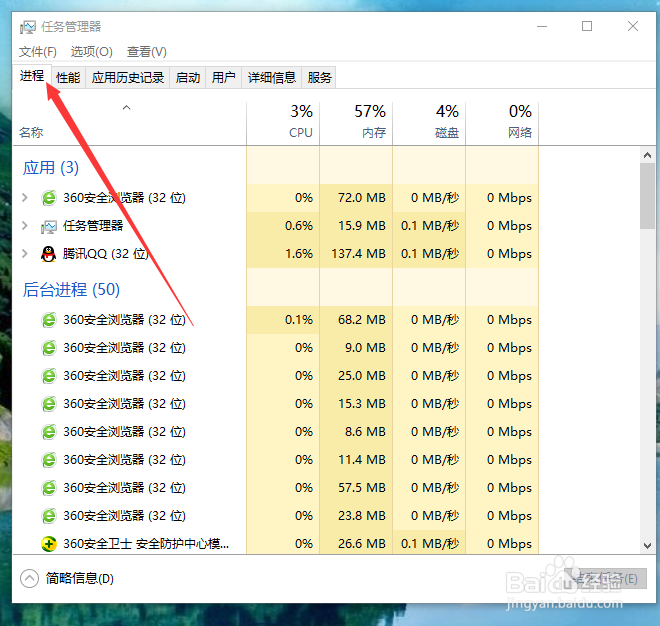Screen dimensions: 660x626
Task: Click the 0.1 MB/秒 disk value of 腾讯QQ
Action: (x=430, y=253)
